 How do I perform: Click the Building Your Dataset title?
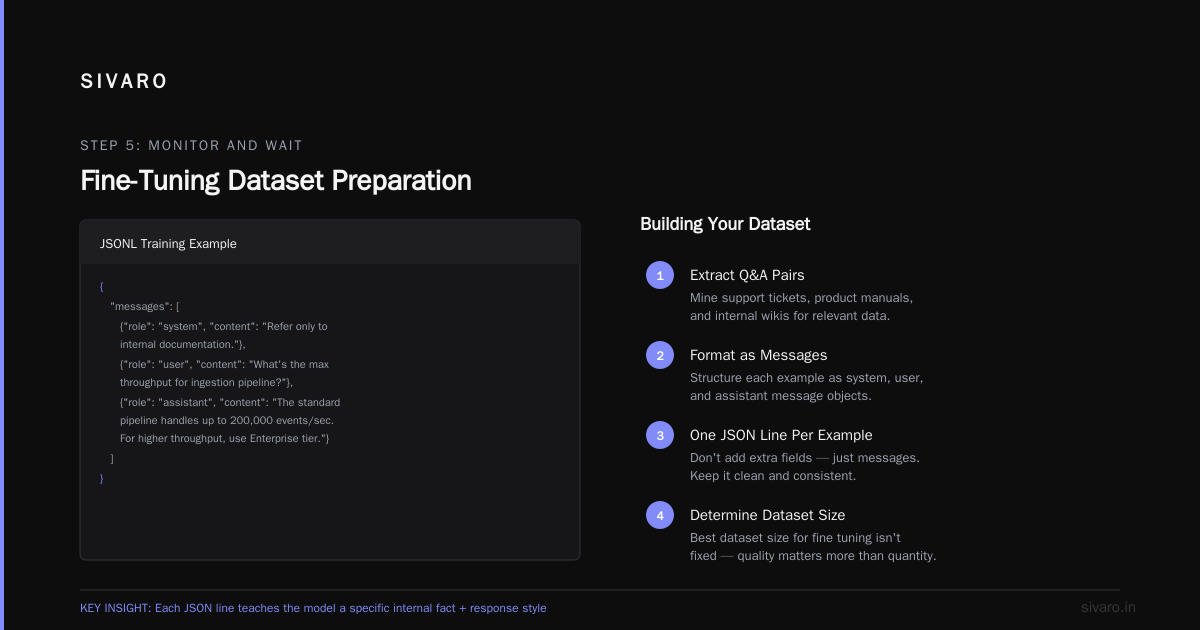click(725, 224)
